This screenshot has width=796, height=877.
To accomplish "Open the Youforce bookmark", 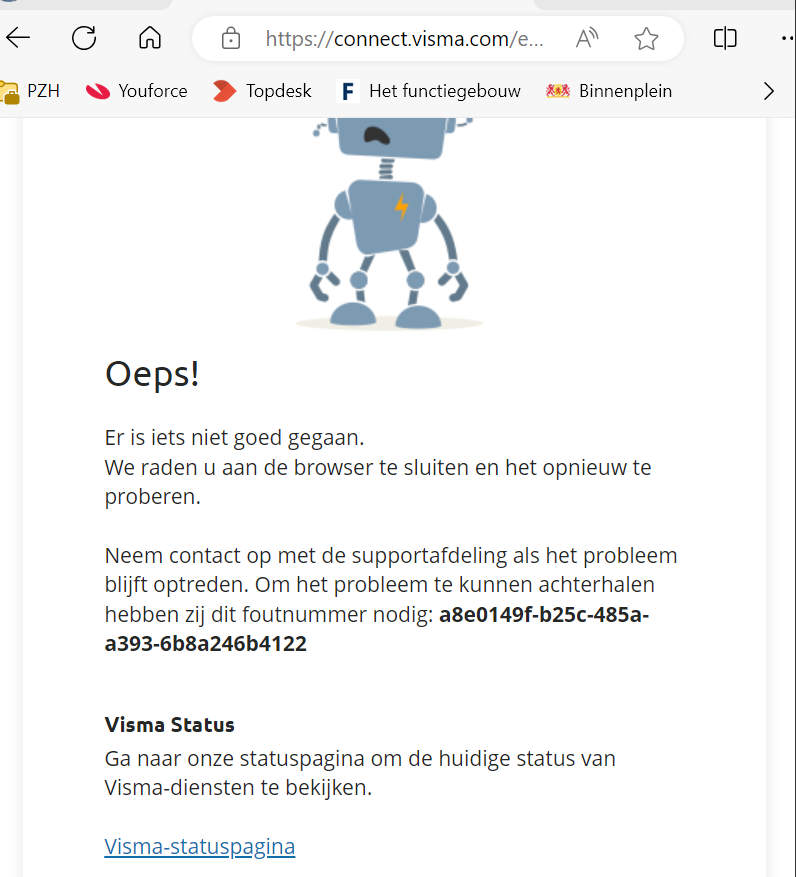I will (x=136, y=91).
